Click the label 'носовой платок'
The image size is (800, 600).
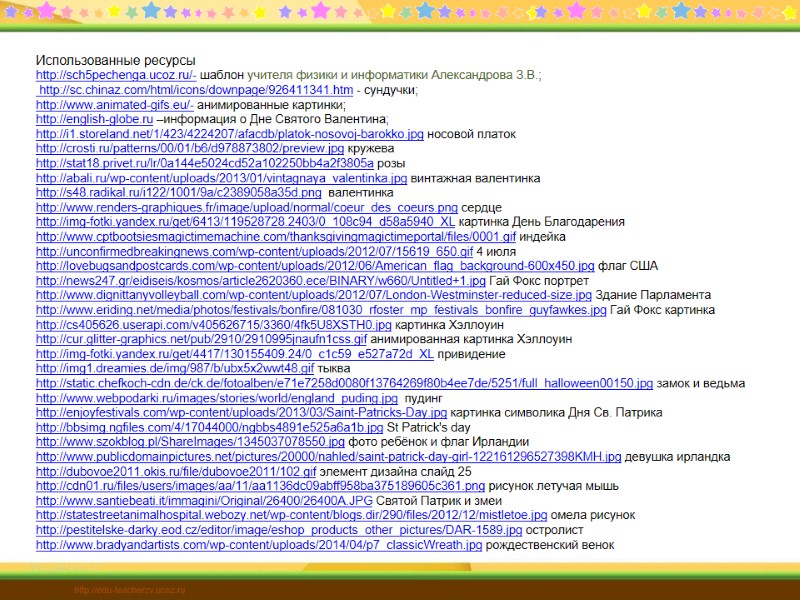[x=471, y=134]
